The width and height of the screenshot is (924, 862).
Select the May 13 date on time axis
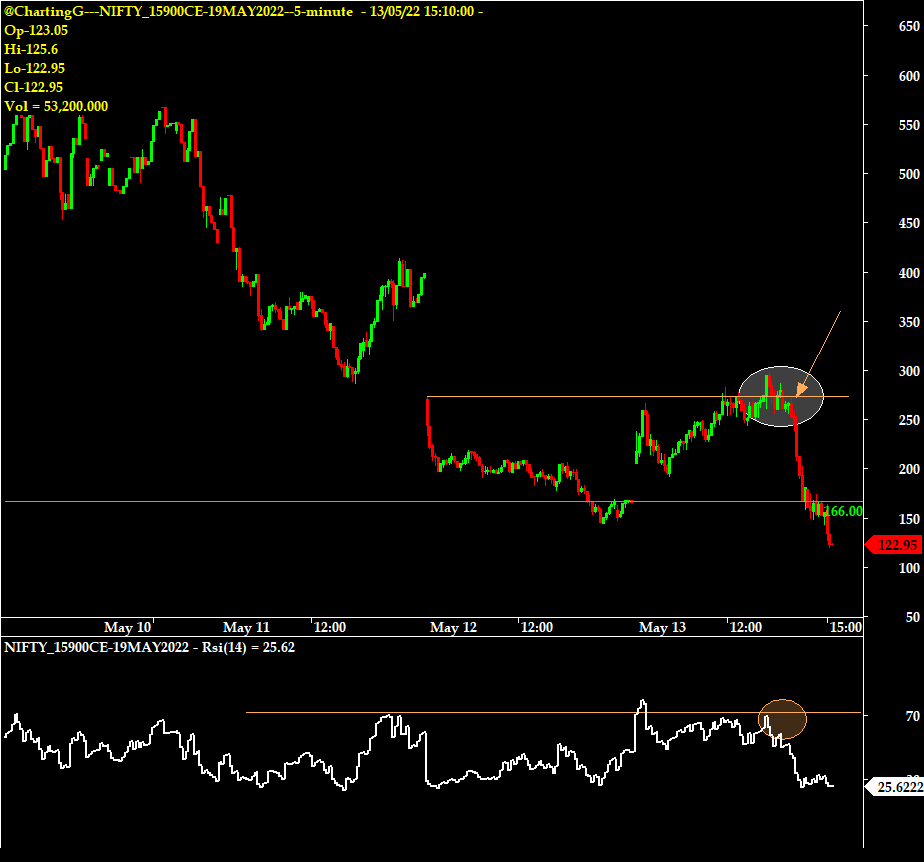coord(662,627)
